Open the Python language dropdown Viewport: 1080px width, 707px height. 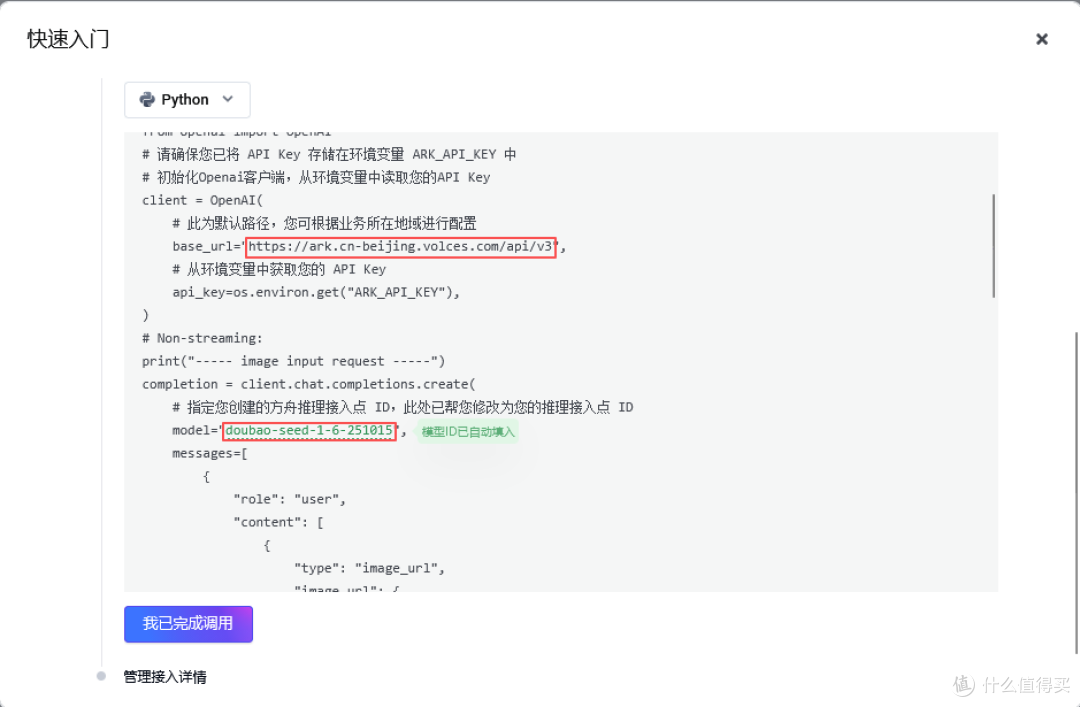[187, 100]
